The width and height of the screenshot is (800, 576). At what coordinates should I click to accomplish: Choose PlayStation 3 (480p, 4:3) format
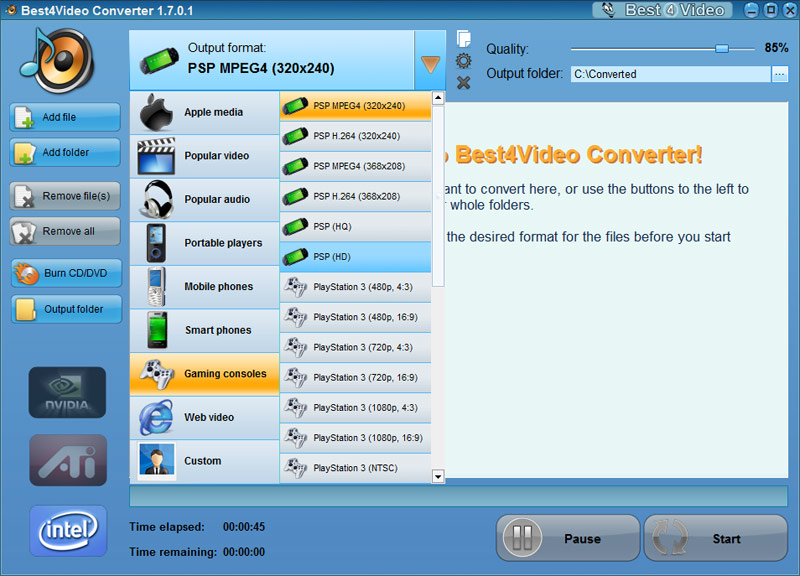[356, 287]
